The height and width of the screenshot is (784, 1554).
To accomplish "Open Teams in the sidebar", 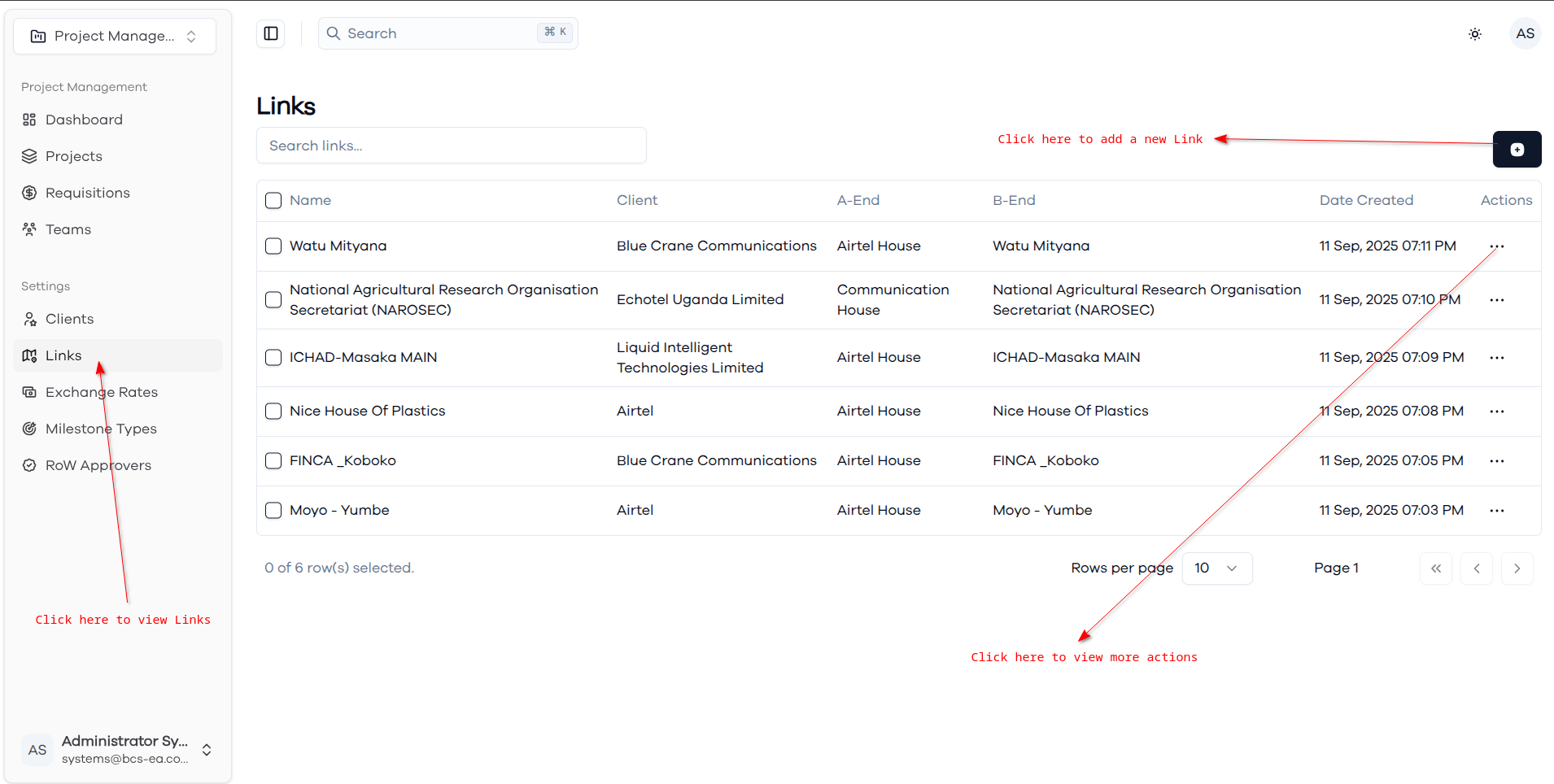I will click(118, 229).
